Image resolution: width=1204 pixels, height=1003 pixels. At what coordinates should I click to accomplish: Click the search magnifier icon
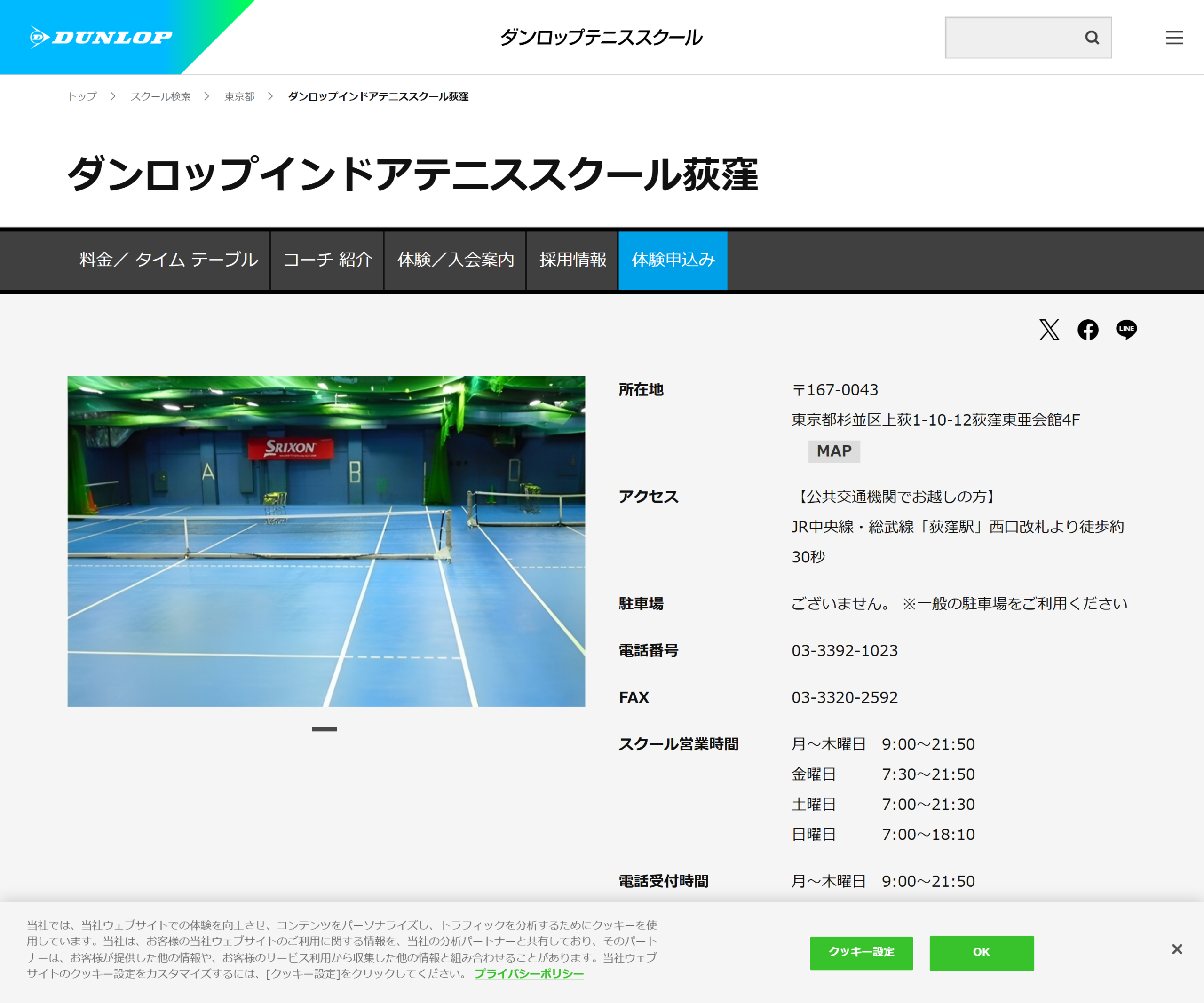[1092, 38]
